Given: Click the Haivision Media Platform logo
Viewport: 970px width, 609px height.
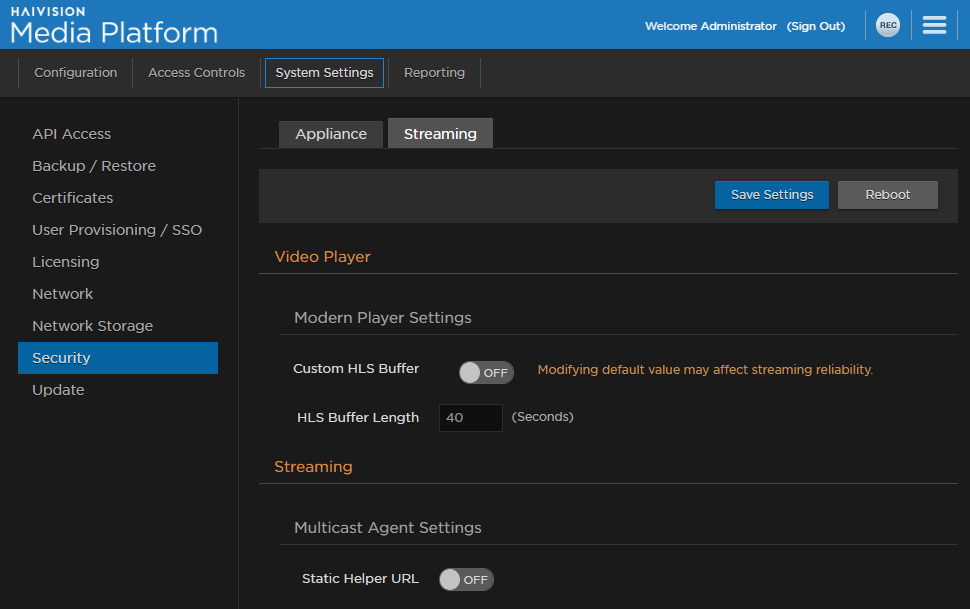Looking at the screenshot, I should click(x=113, y=25).
